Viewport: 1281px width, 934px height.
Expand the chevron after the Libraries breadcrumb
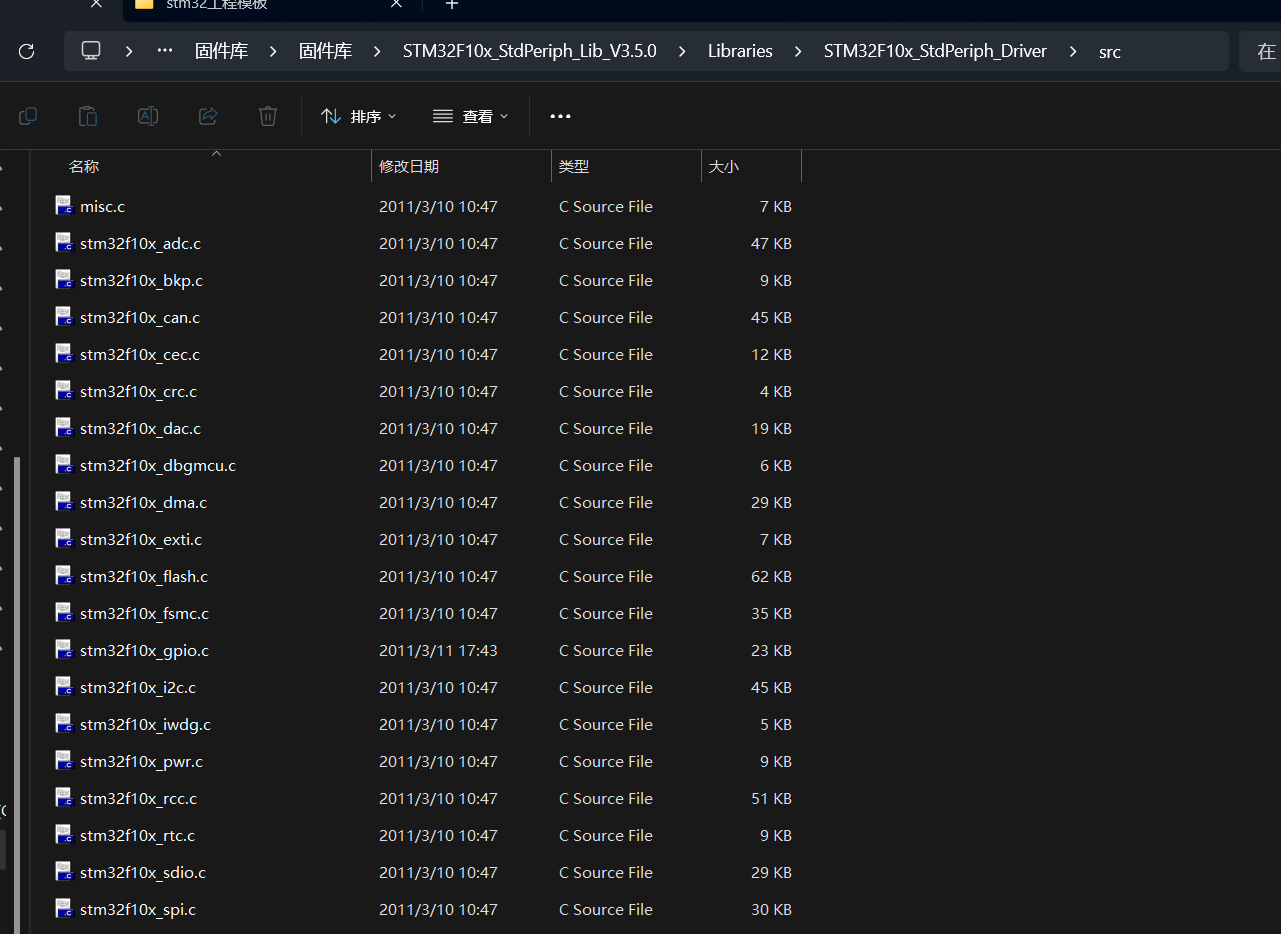[798, 51]
